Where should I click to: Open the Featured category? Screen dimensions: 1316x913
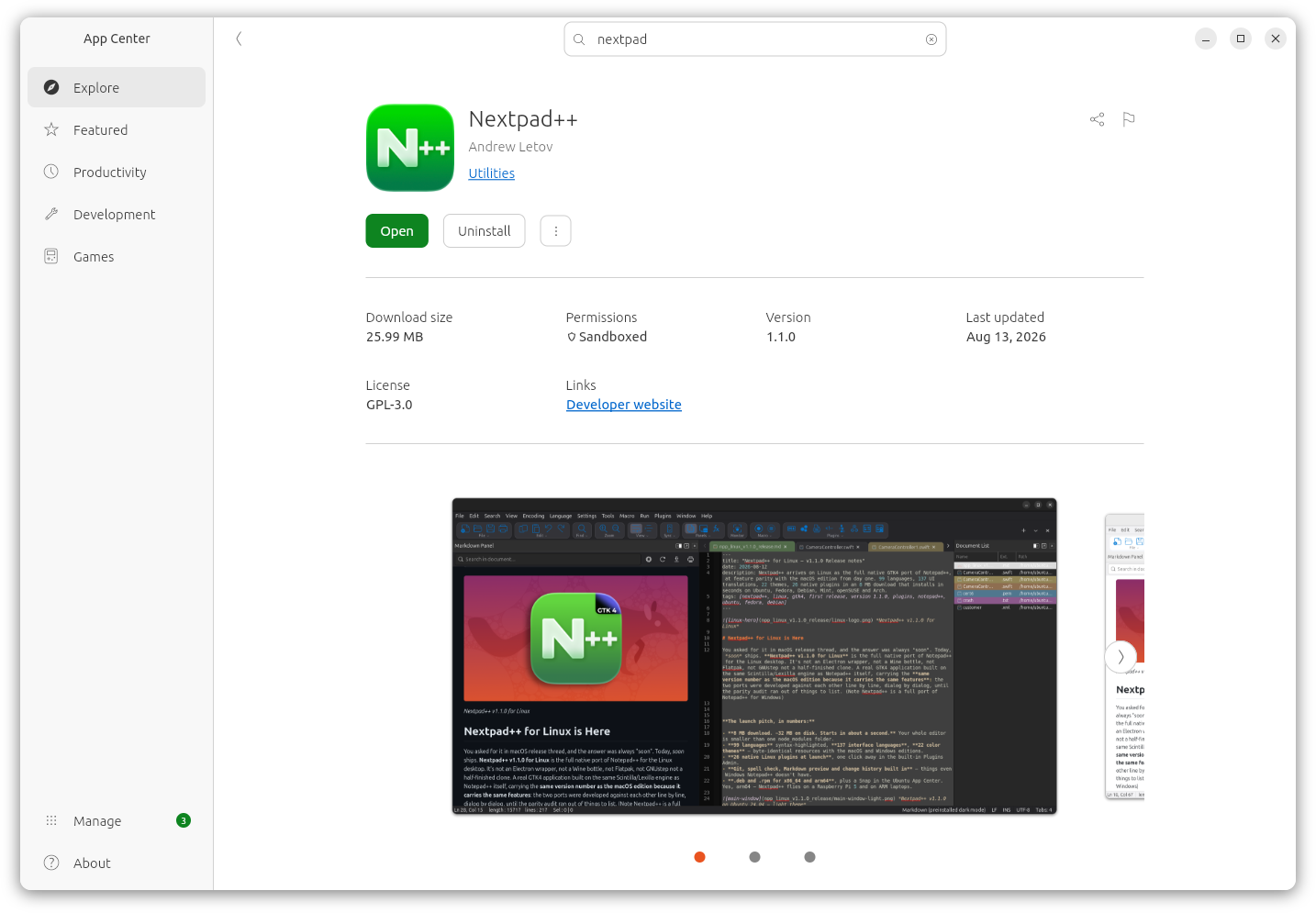click(117, 129)
